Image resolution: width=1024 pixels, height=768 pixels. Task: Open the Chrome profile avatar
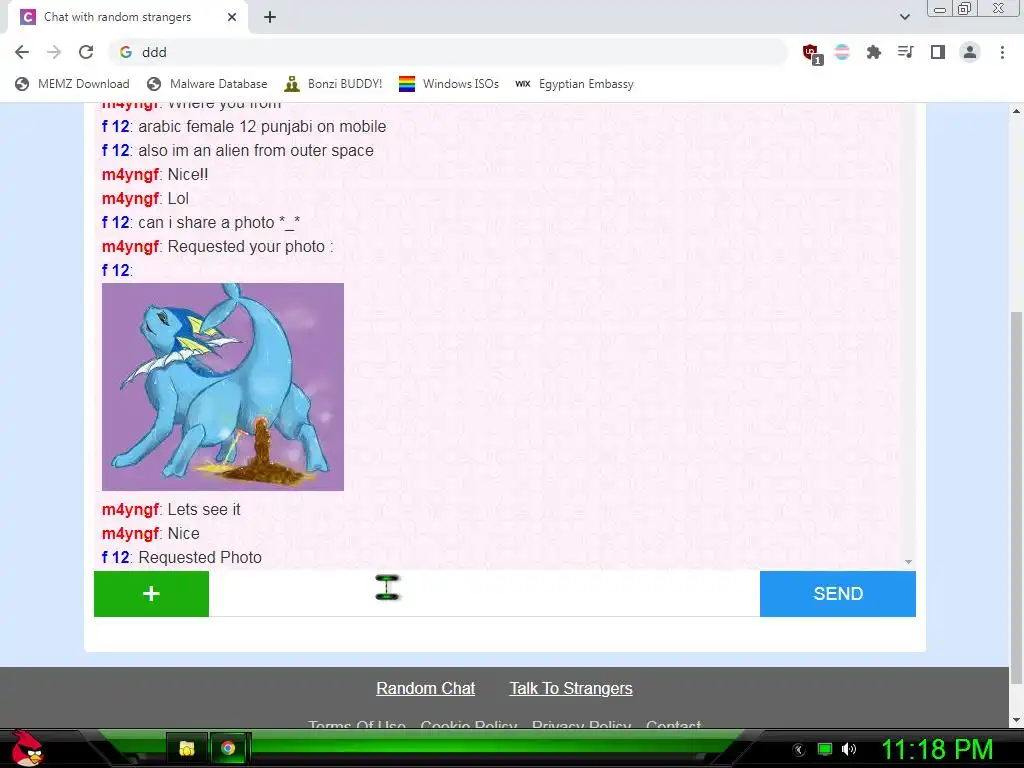tap(970, 52)
